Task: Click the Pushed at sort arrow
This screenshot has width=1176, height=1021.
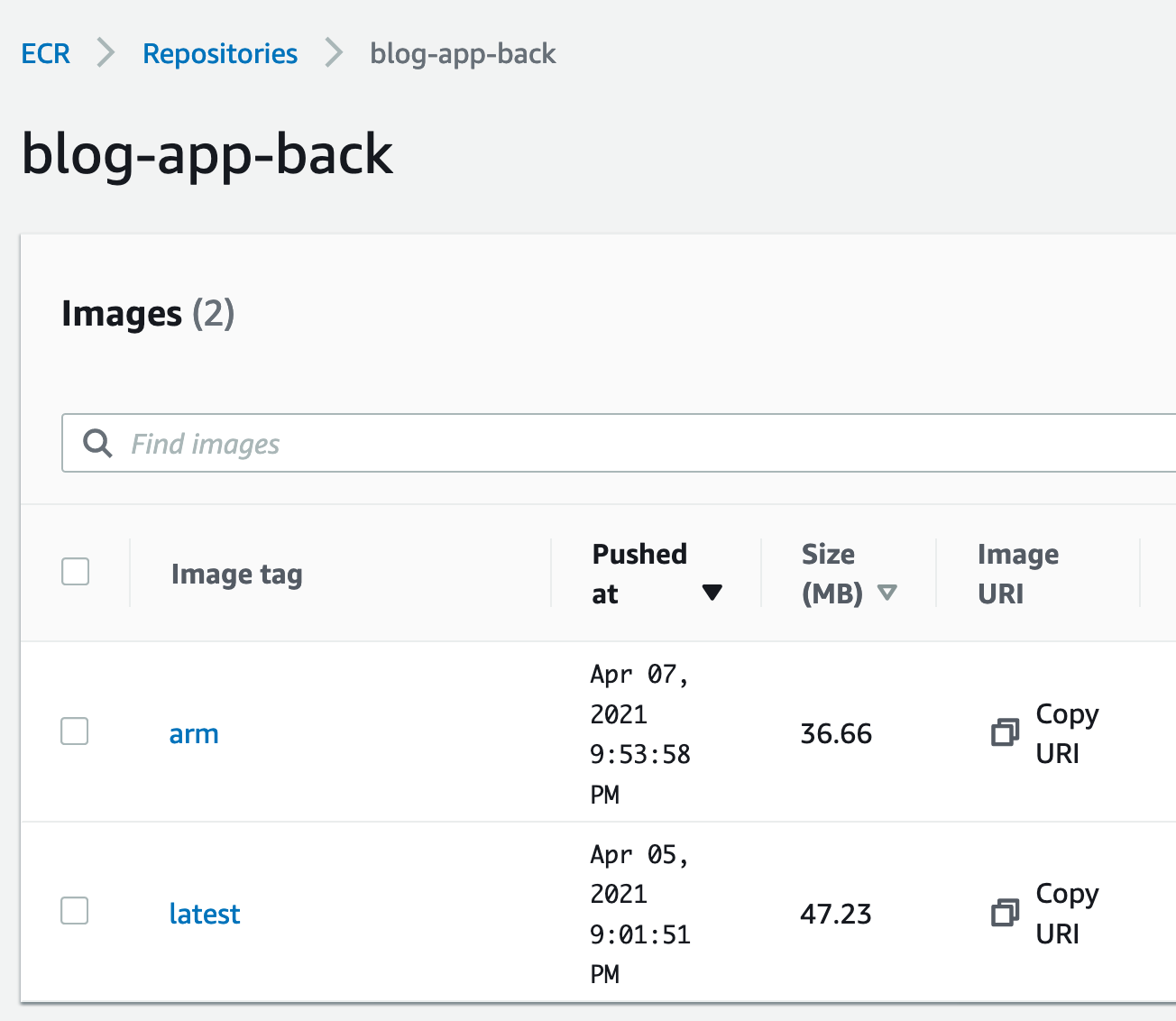Action: point(712,593)
